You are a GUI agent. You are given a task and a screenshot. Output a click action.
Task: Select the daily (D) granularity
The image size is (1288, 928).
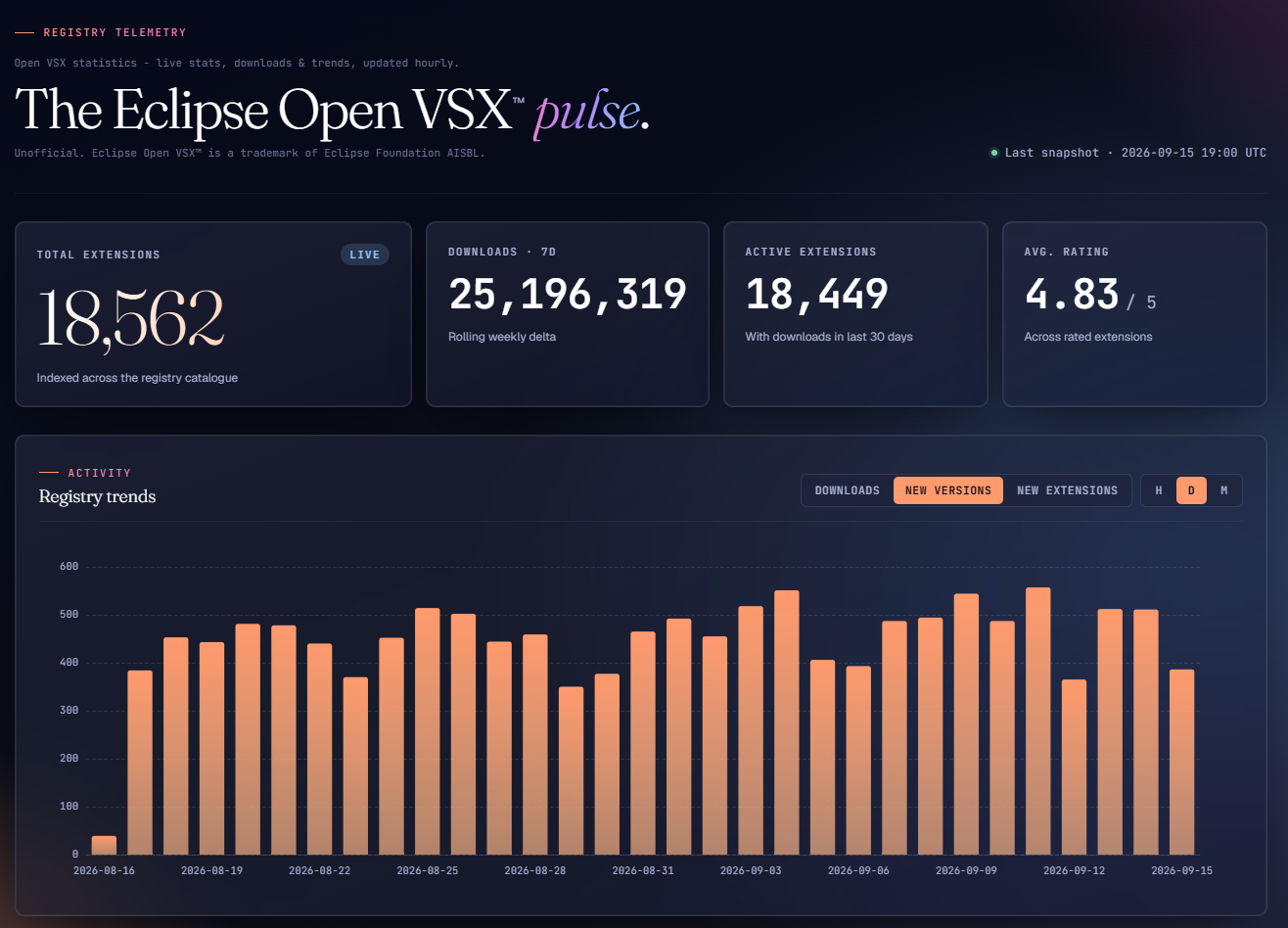(x=1191, y=490)
